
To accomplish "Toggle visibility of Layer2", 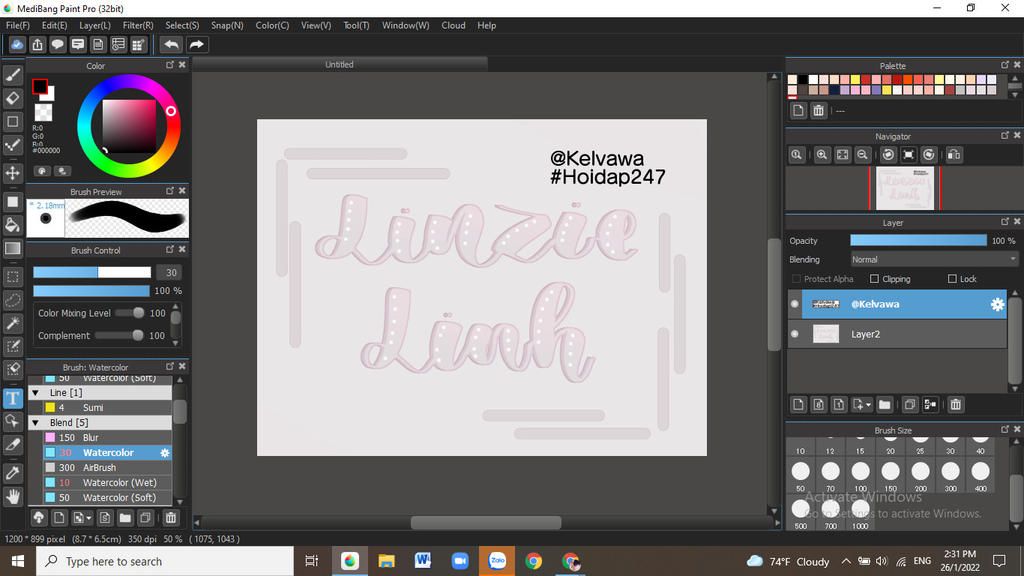I will (795, 334).
